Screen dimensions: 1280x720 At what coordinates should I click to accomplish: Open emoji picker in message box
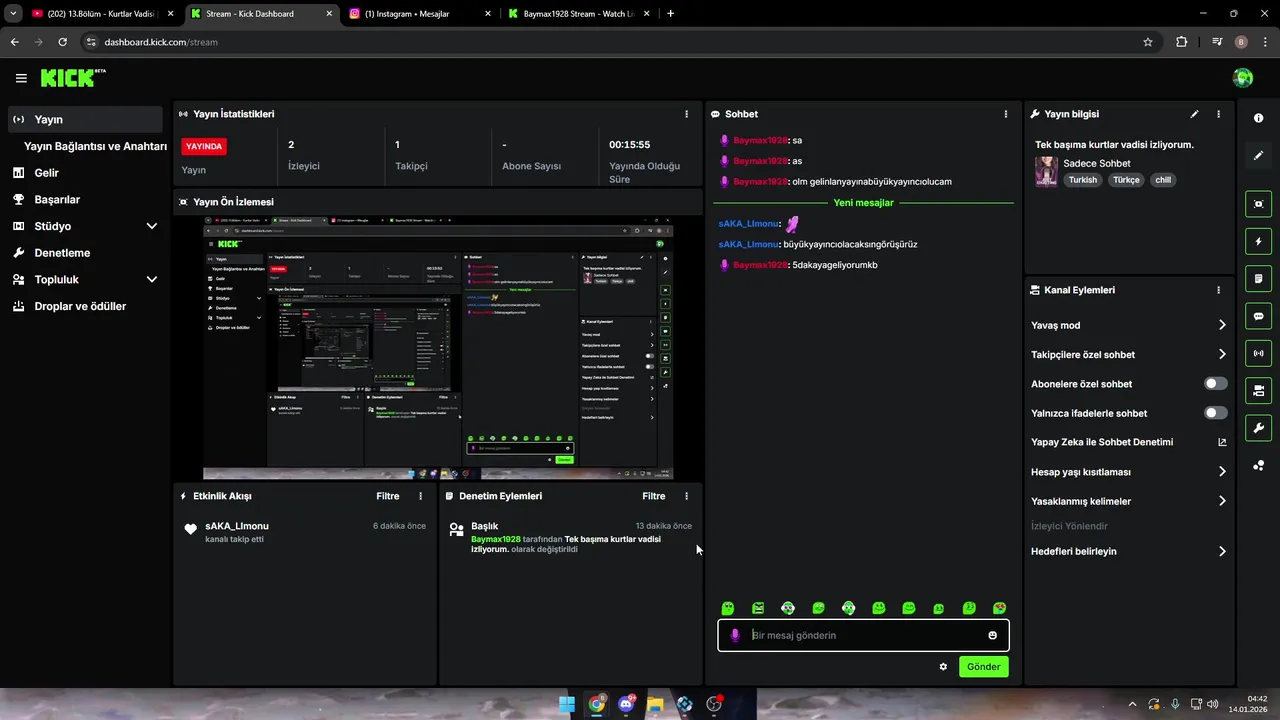click(x=992, y=635)
